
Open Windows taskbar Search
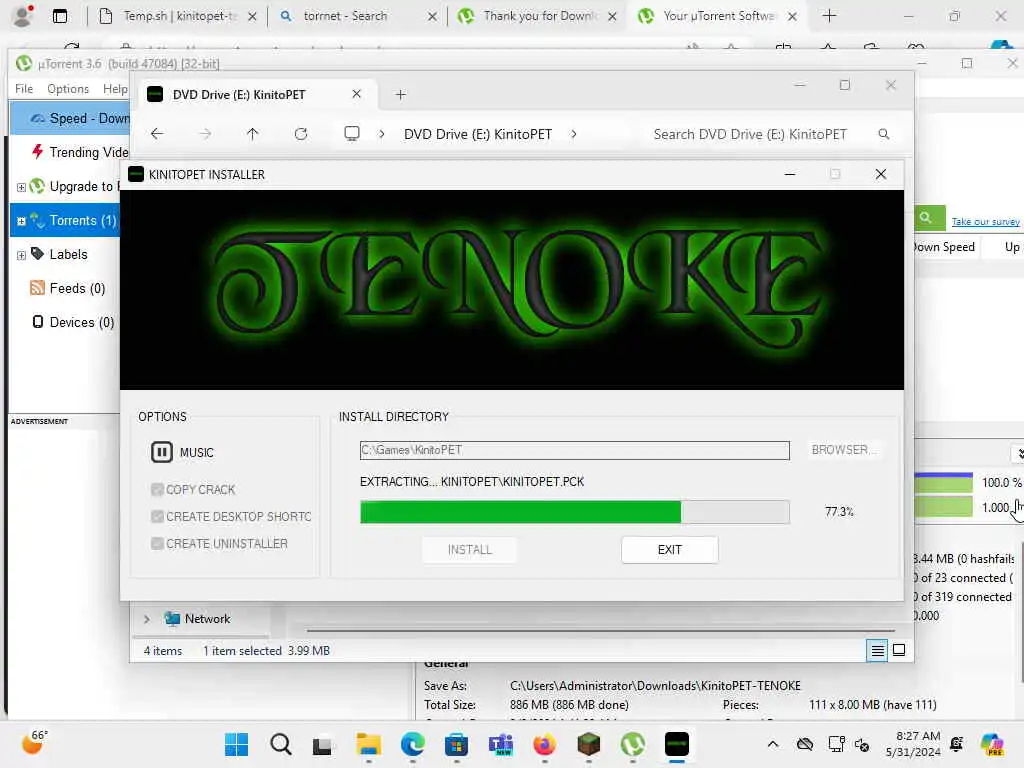coord(281,744)
